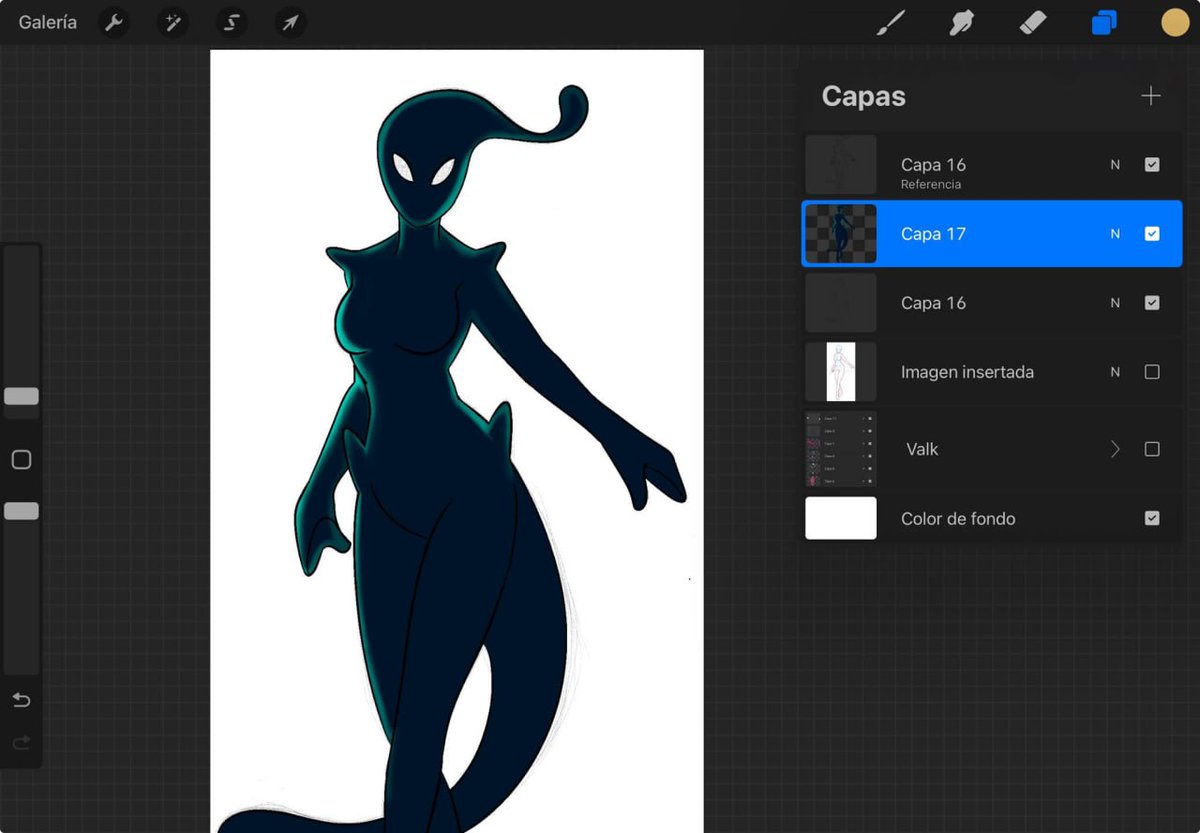Activate the Transform arrow tool
The width and height of the screenshot is (1200, 833).
(290, 22)
